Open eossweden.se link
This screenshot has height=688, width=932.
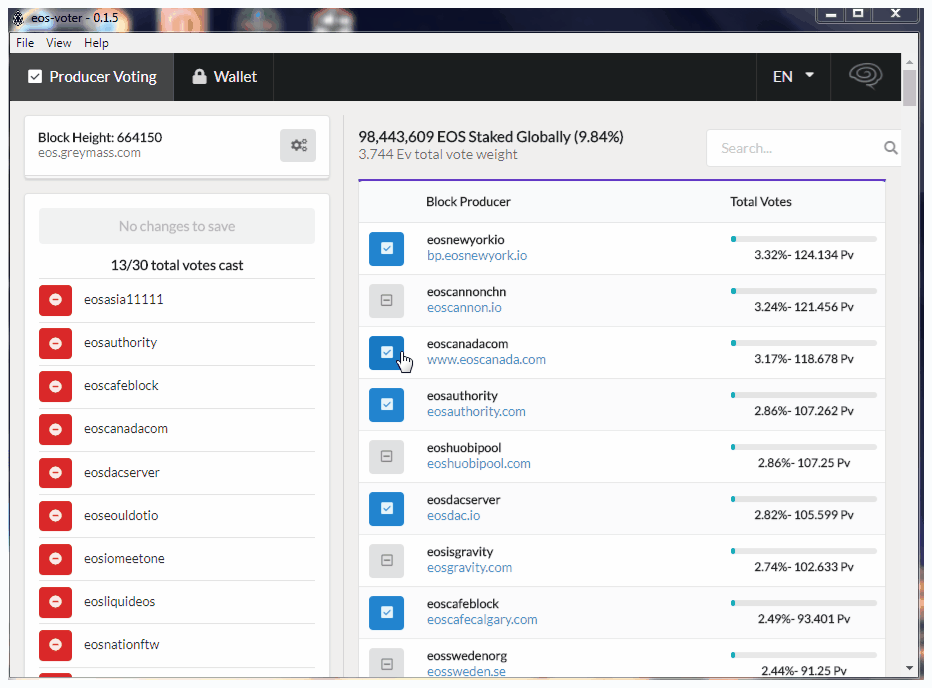(x=466, y=671)
